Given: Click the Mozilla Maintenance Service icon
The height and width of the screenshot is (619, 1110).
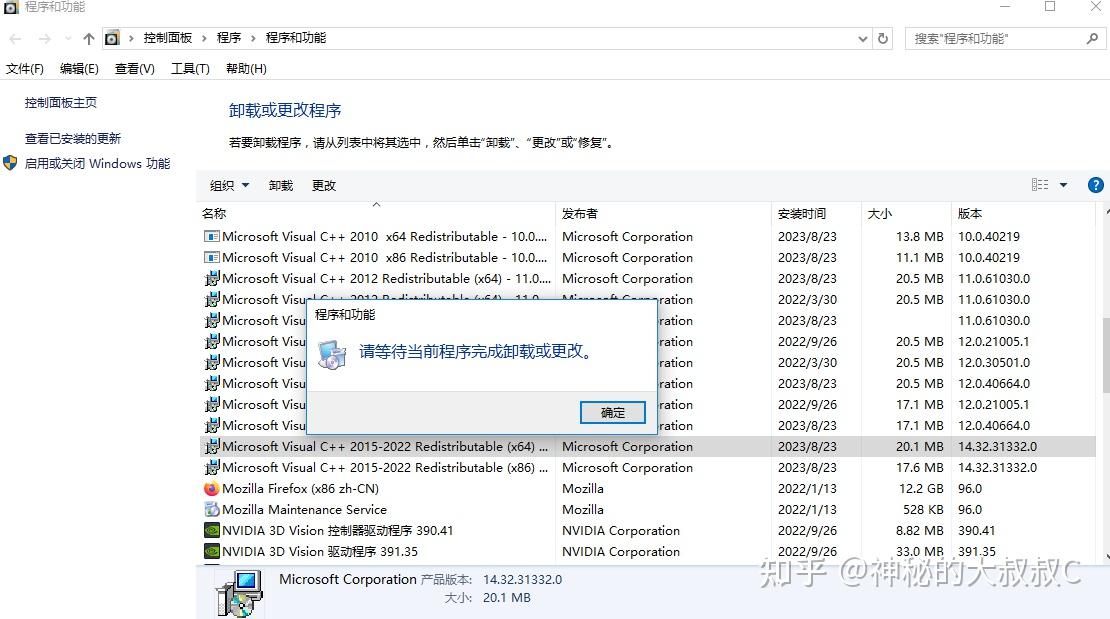Looking at the screenshot, I should pyautogui.click(x=211, y=509).
